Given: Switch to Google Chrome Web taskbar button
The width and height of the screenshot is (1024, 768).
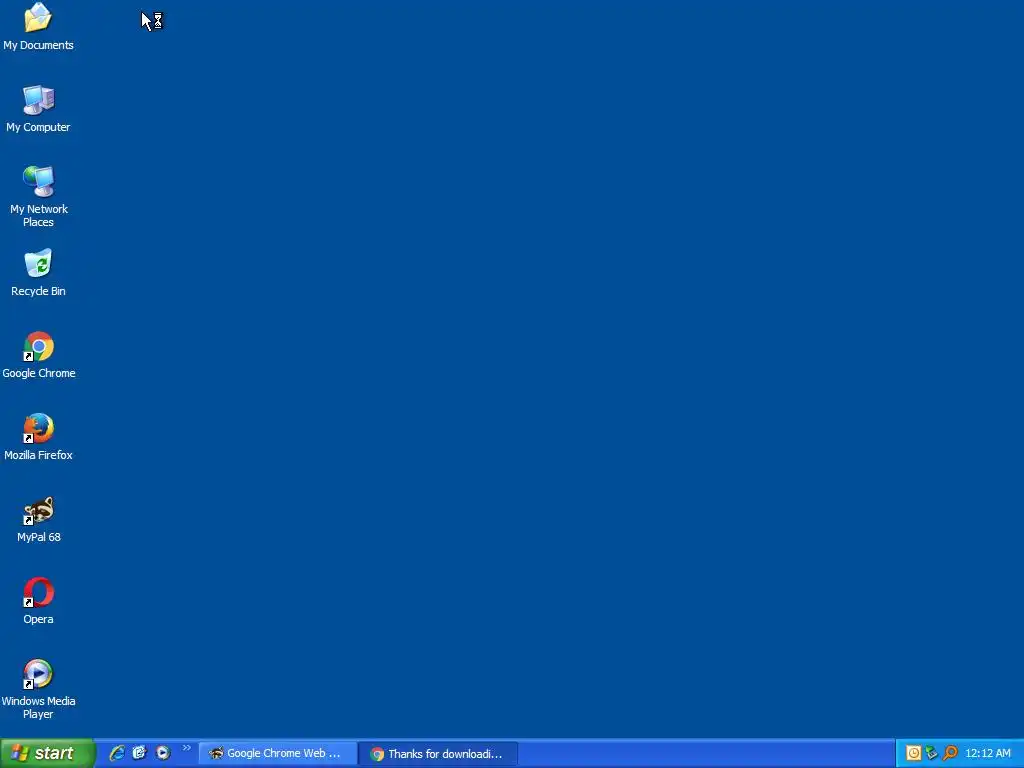Looking at the screenshot, I should coord(278,753).
